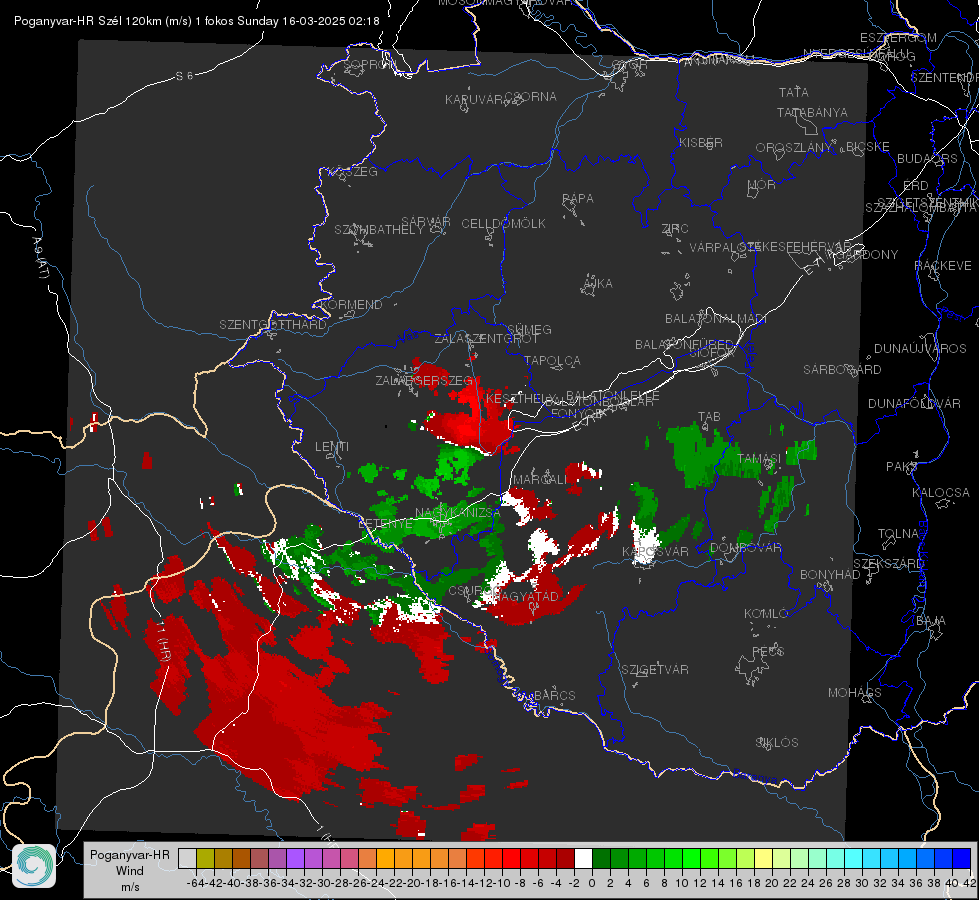The image size is (979, 900).
Task: Select the last dark blue legend swatch
Action: pos(962,858)
